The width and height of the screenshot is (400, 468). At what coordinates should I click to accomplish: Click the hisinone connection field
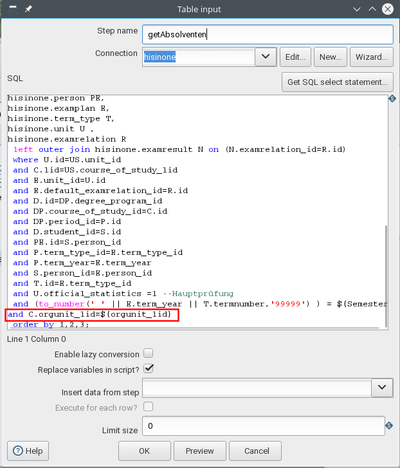[x=199, y=57]
